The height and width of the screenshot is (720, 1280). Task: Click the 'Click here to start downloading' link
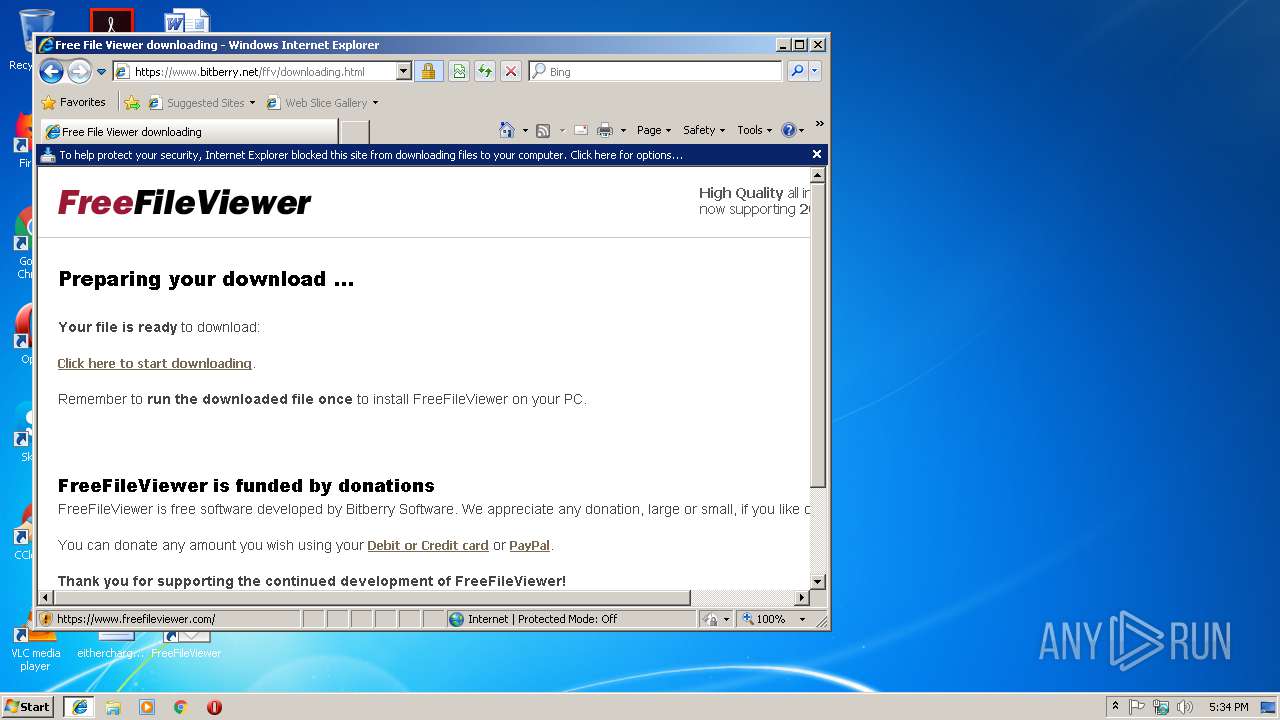(x=154, y=363)
